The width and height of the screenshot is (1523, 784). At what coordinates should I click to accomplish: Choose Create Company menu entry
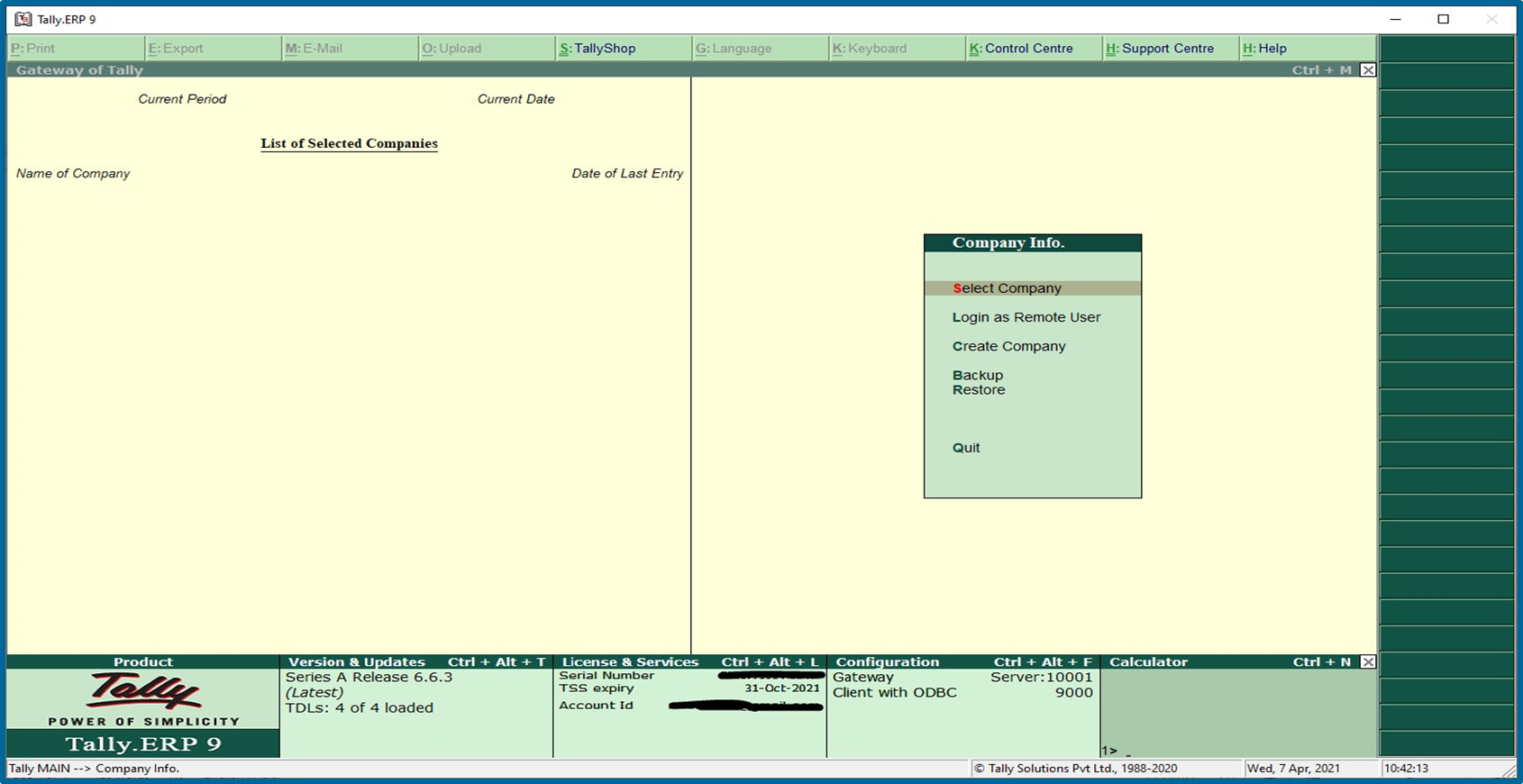(1008, 346)
